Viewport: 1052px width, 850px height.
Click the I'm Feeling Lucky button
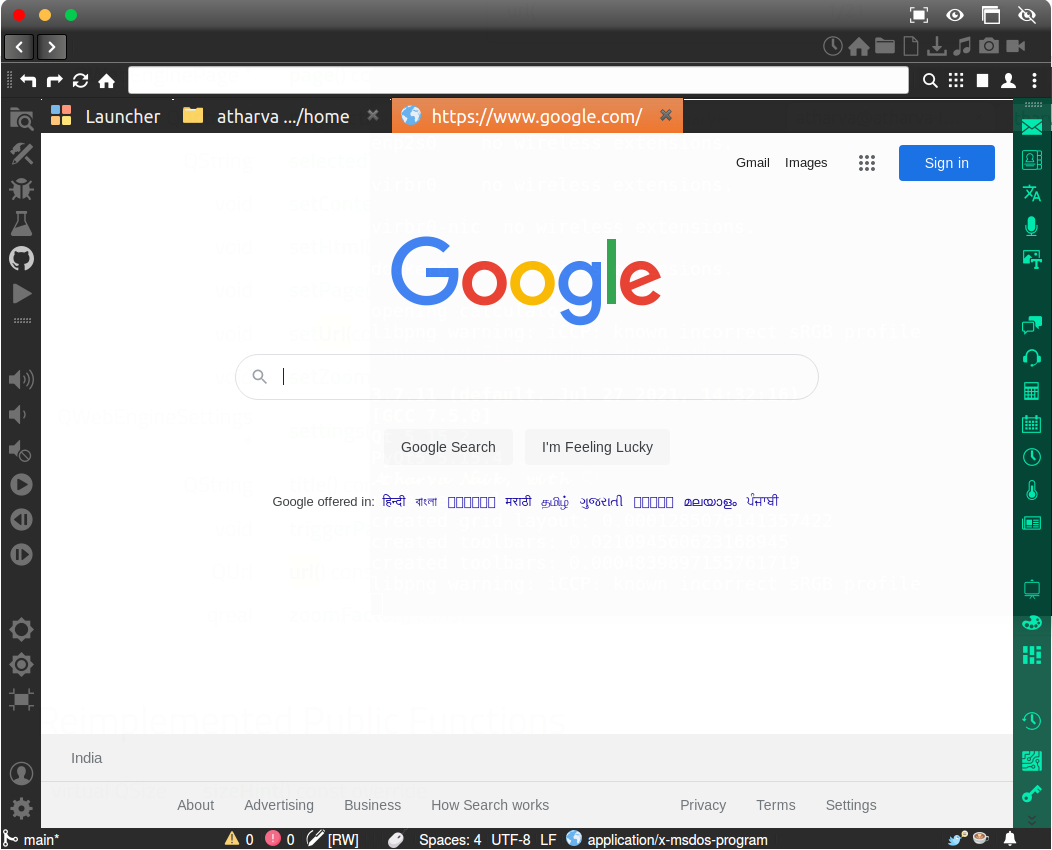coord(597,447)
